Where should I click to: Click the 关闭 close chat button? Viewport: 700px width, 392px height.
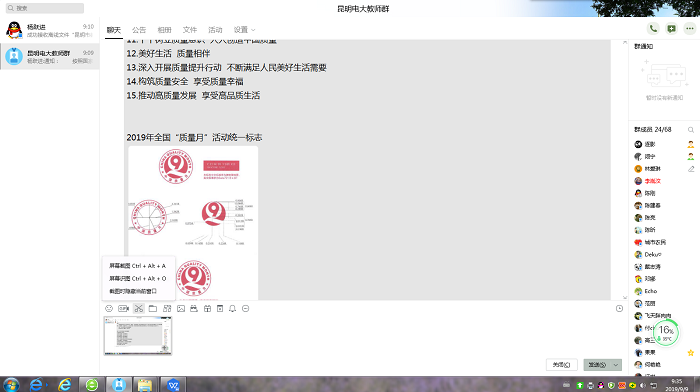click(562, 365)
